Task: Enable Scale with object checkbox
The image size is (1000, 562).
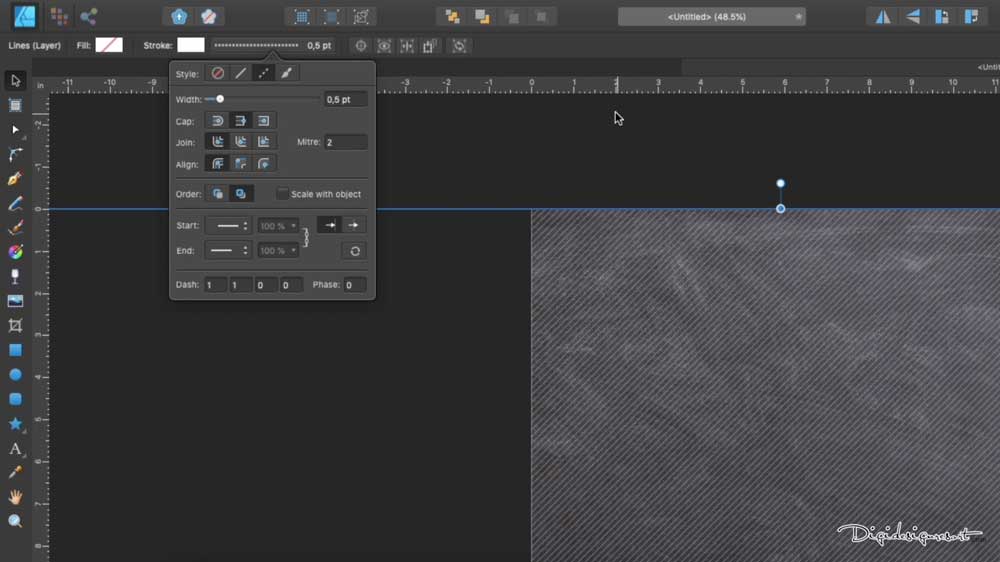Action: (x=282, y=194)
